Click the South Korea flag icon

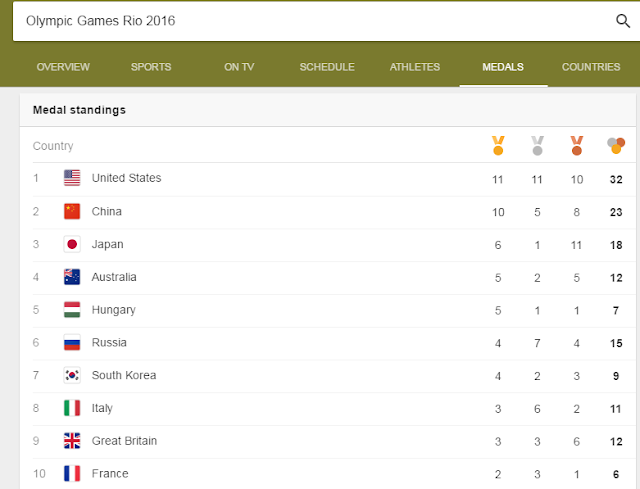[72, 375]
